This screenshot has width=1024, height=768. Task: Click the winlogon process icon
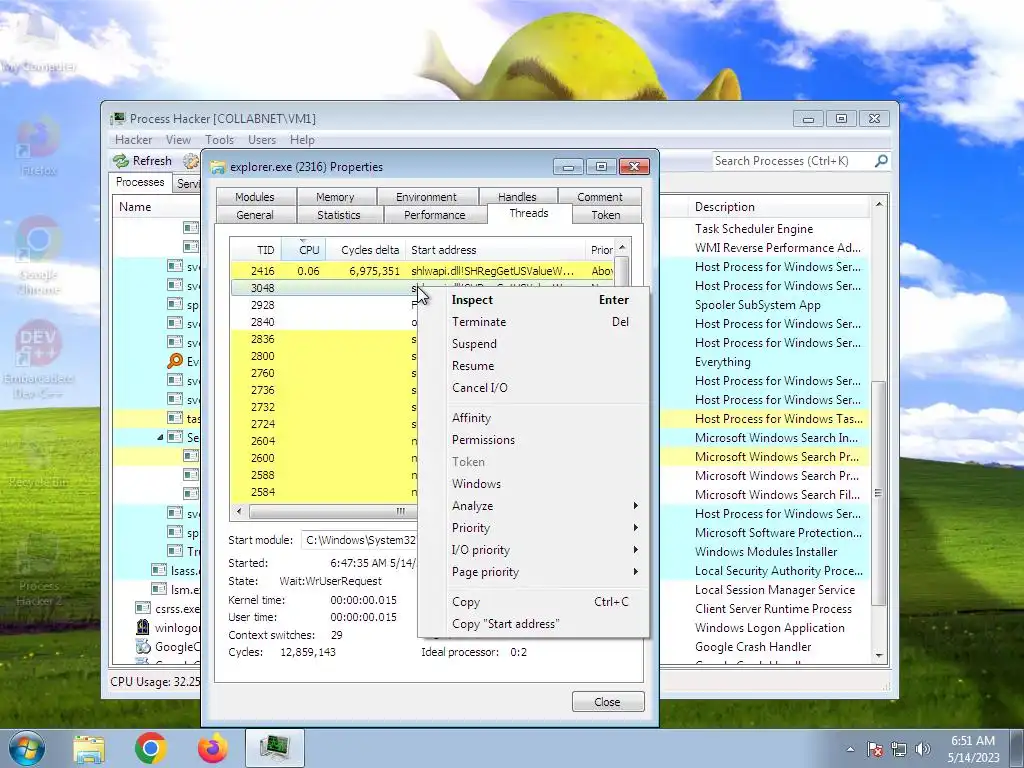click(x=142, y=628)
